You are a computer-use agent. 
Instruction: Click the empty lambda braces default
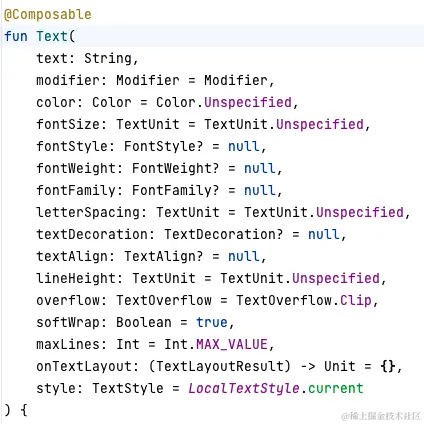(388, 366)
